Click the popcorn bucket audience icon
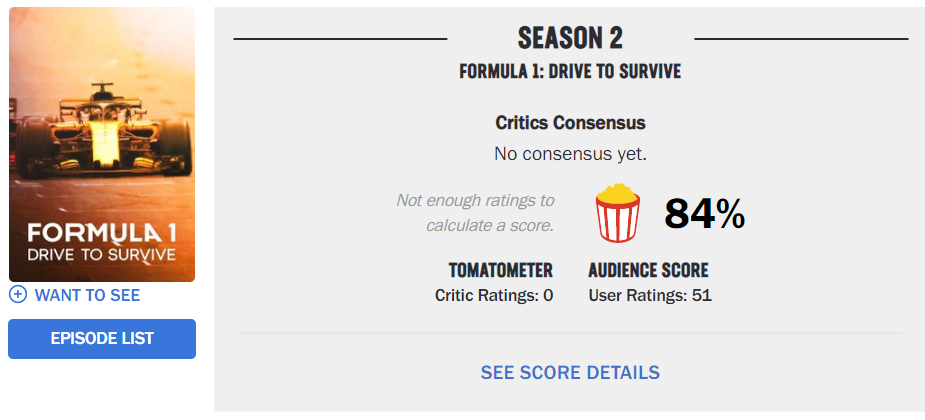 coord(618,212)
